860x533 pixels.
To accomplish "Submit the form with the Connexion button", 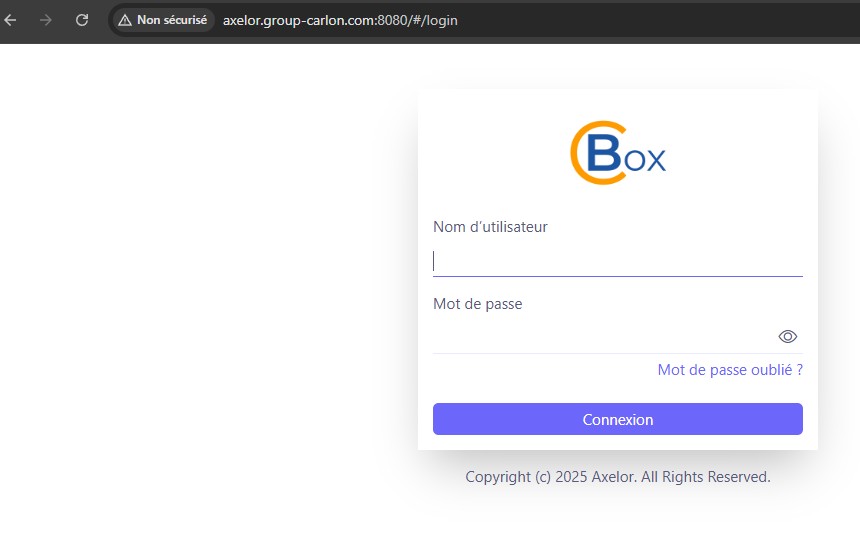I will [618, 419].
